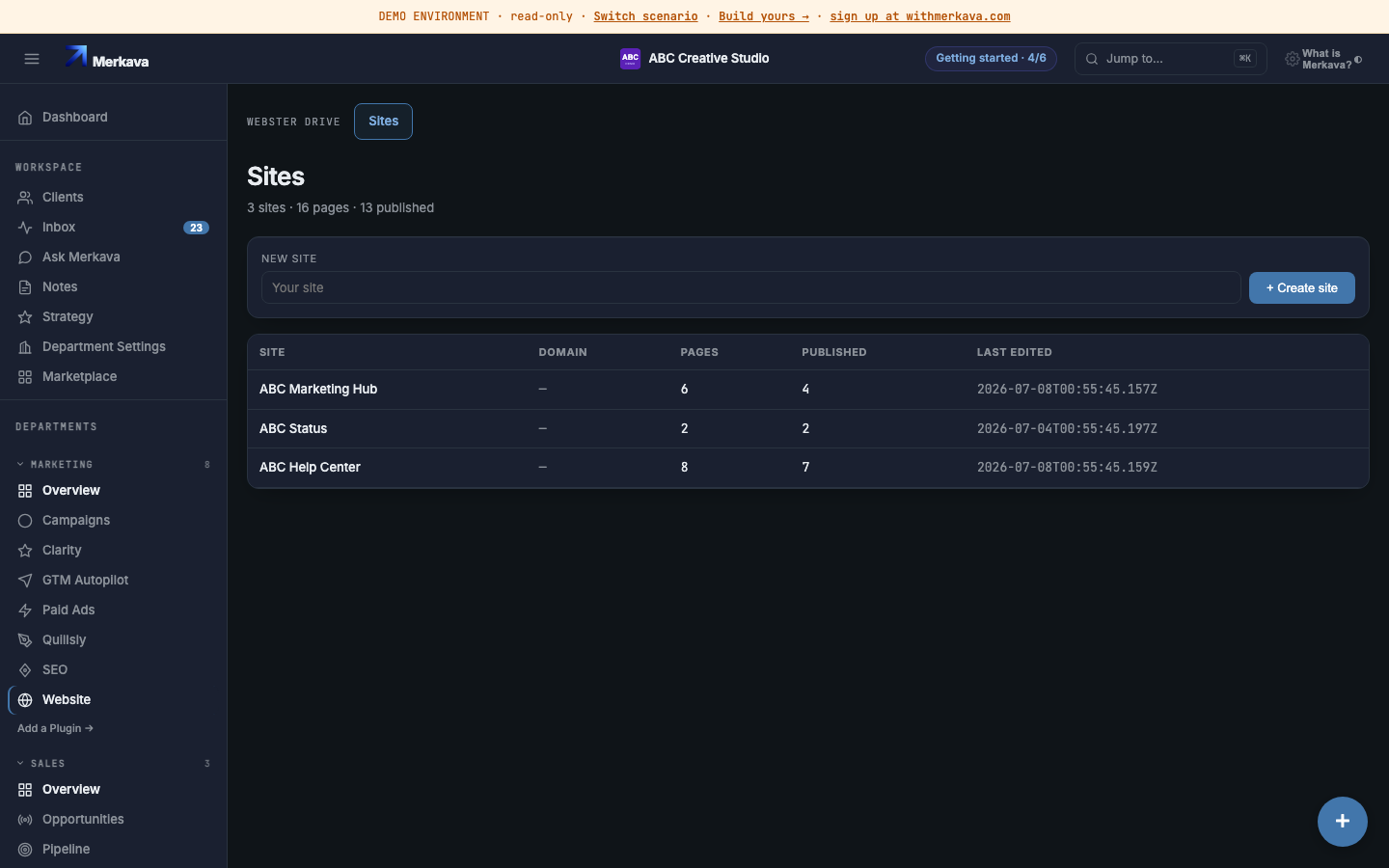Image resolution: width=1389 pixels, height=868 pixels.
Task: Click ABC Help Center last edited timestamp
Action: point(1067,468)
